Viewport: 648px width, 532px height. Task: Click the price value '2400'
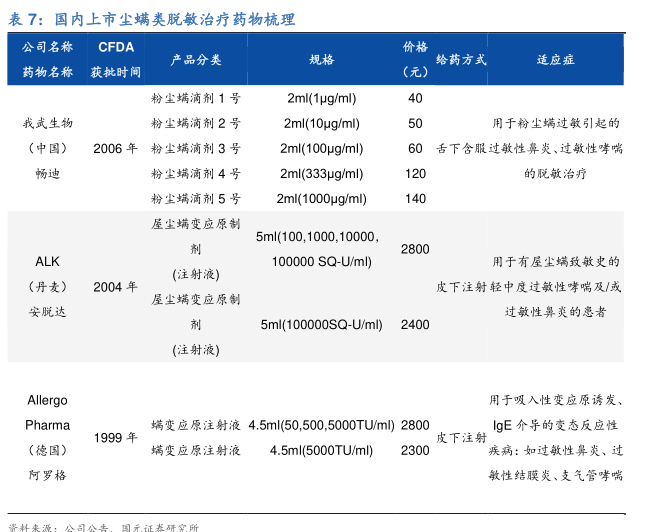click(415, 325)
